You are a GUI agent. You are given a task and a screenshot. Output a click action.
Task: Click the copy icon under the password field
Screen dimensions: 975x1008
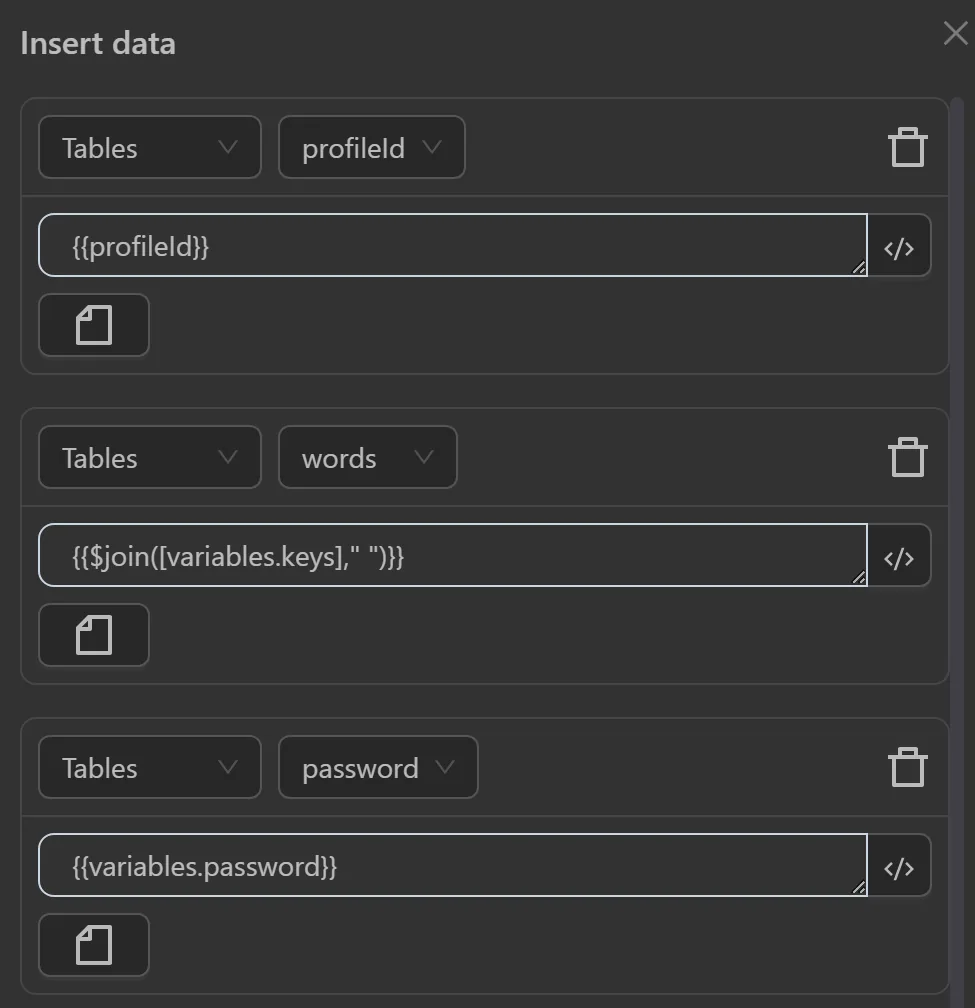click(x=93, y=944)
